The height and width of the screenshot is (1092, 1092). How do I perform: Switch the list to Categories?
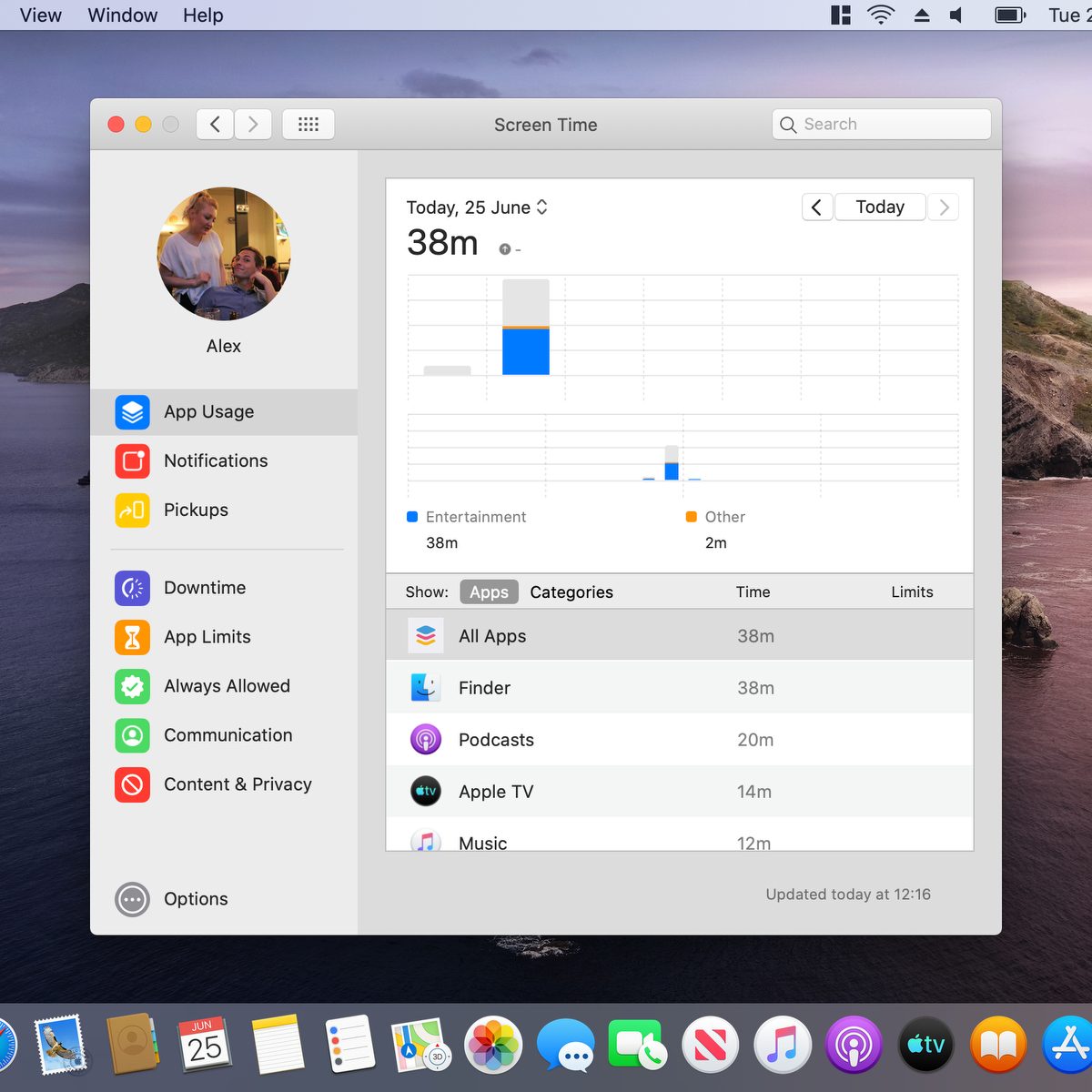click(571, 592)
